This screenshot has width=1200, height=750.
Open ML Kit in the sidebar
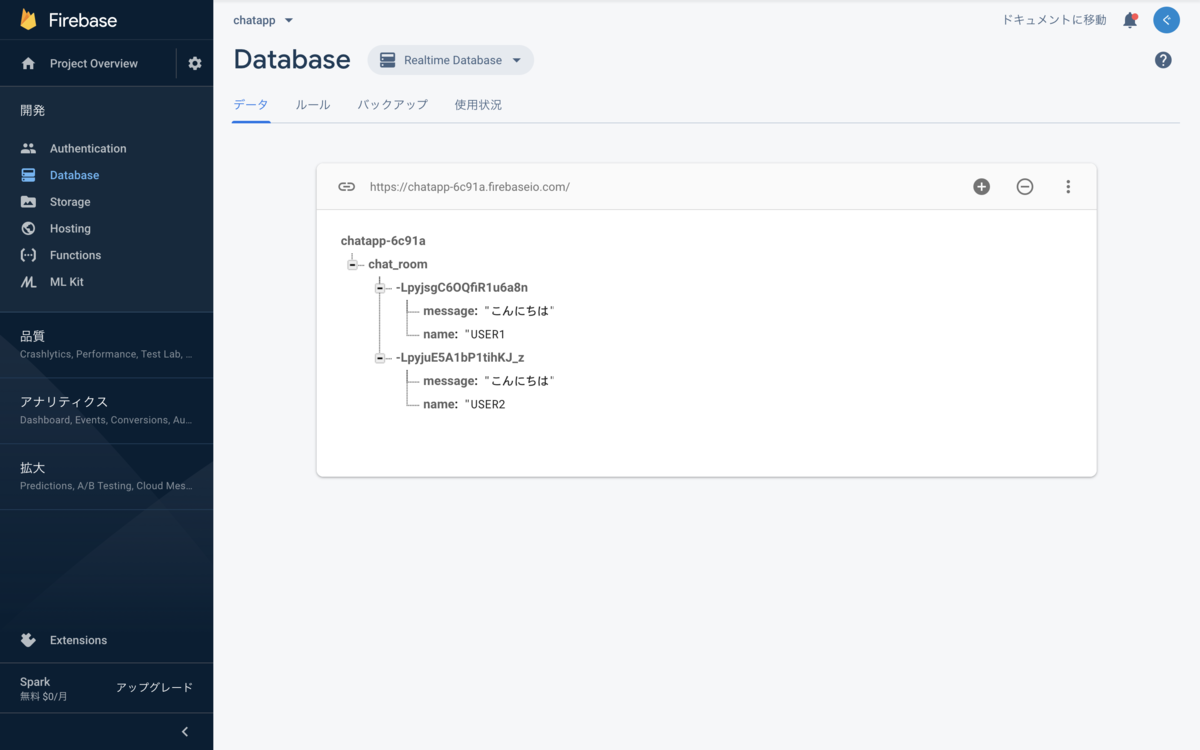pos(67,282)
